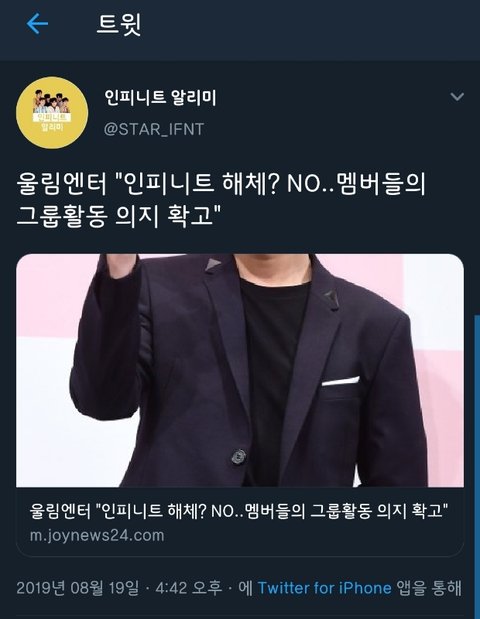
Task: Tap the 4:42 오후 time text
Action: pyautogui.click(x=188, y=588)
